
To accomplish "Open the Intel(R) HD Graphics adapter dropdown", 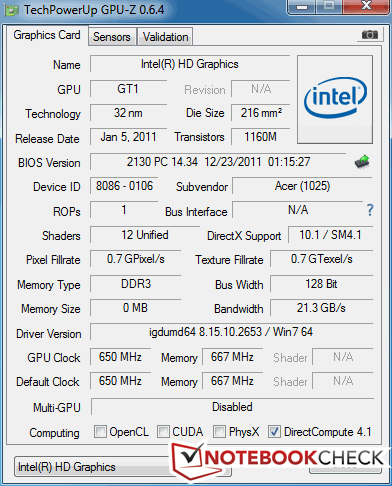I will click(x=123, y=467).
